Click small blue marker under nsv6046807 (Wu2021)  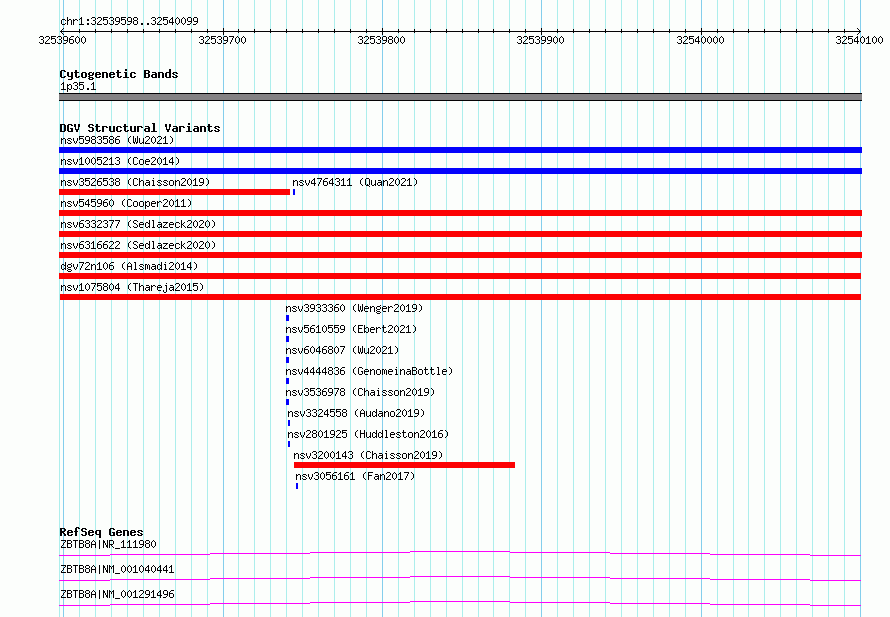287,360
